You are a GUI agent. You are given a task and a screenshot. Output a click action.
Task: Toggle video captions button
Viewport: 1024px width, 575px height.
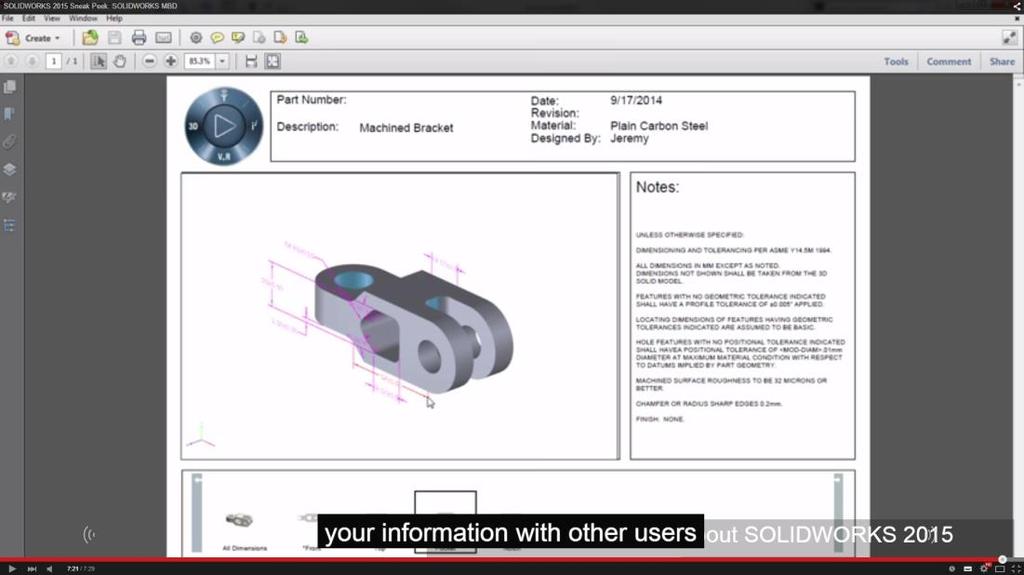point(968,568)
